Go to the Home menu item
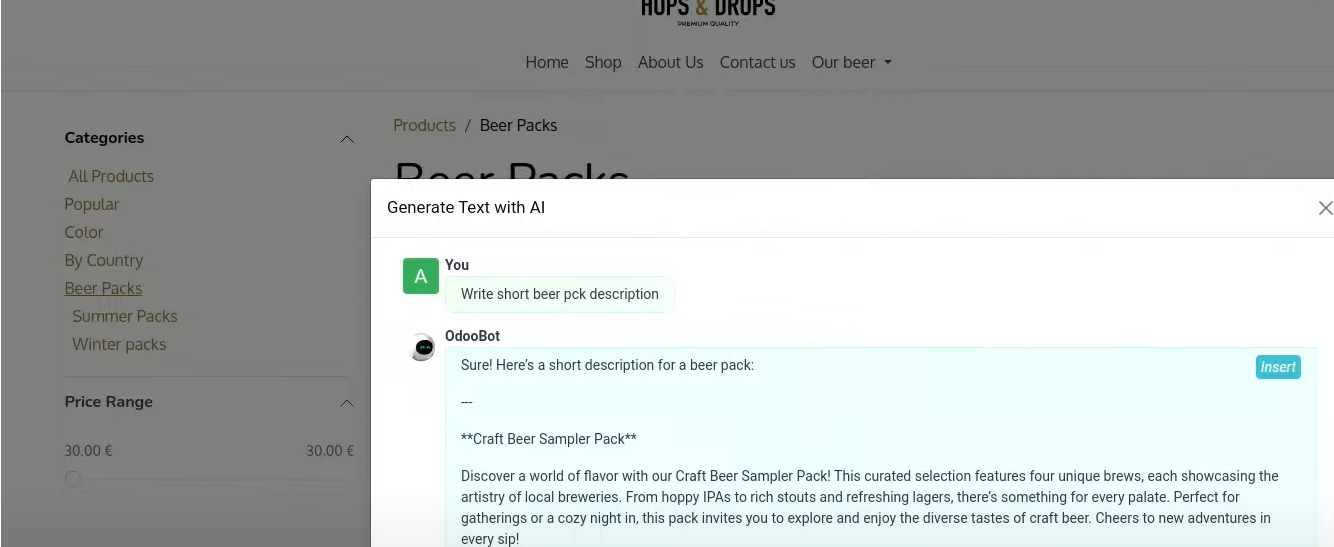Image resolution: width=1334 pixels, height=547 pixels. pyautogui.click(x=547, y=62)
